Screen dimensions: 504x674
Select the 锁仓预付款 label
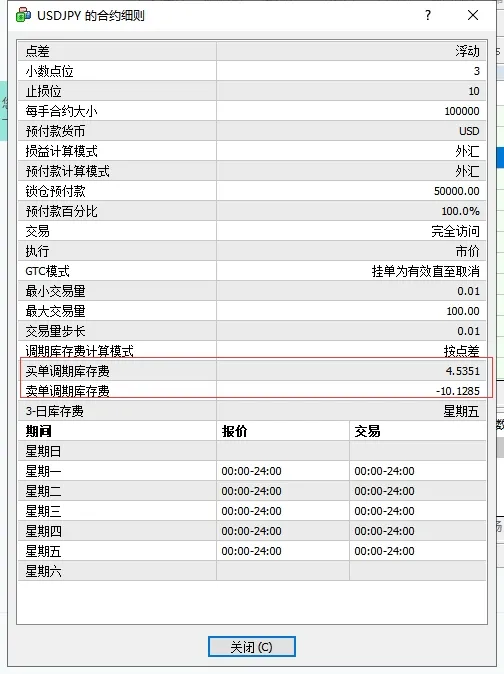tap(55, 191)
